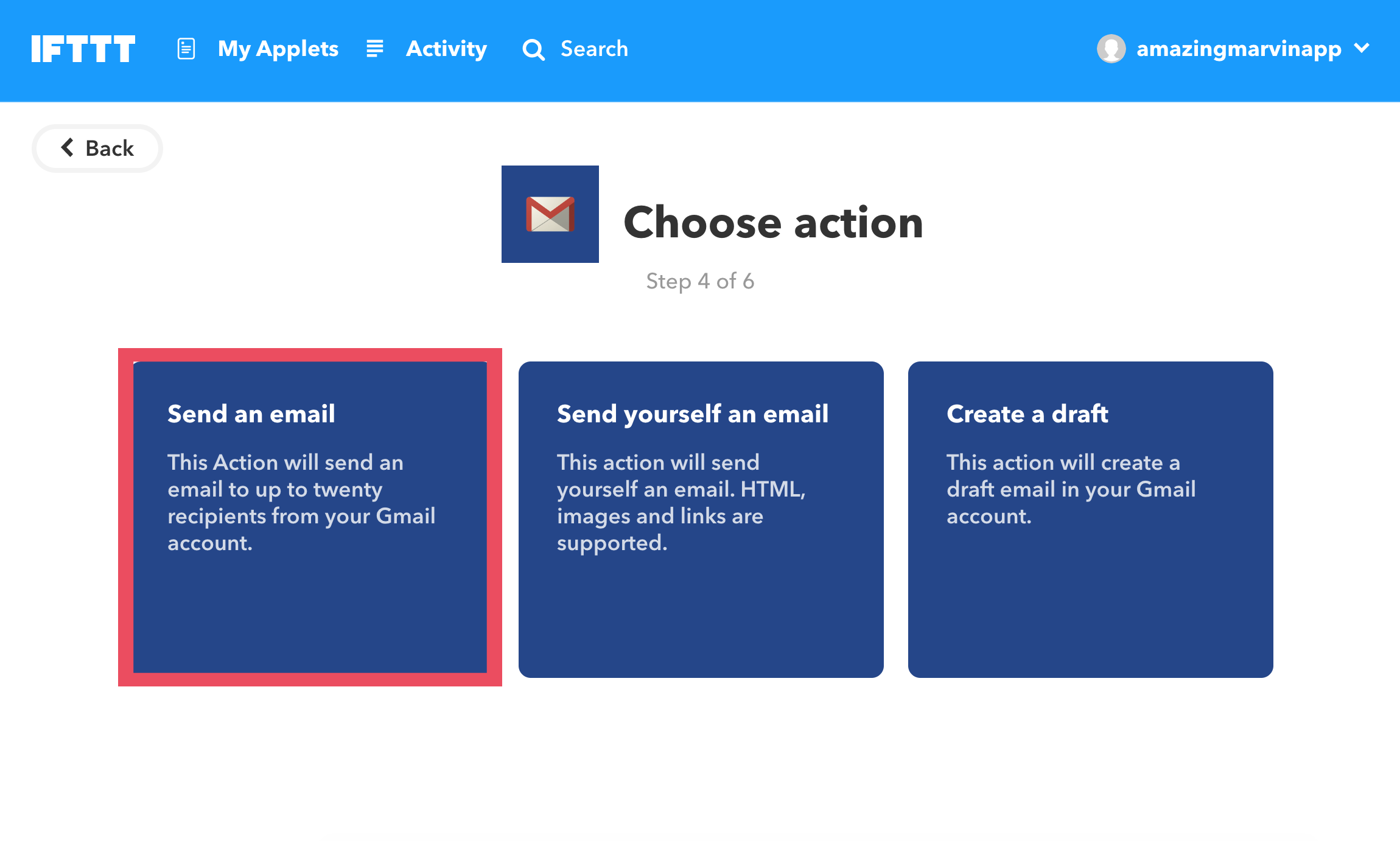Viewport: 1400px width, 841px height.
Task: Click the Back arrow chevron
Action: point(67,147)
